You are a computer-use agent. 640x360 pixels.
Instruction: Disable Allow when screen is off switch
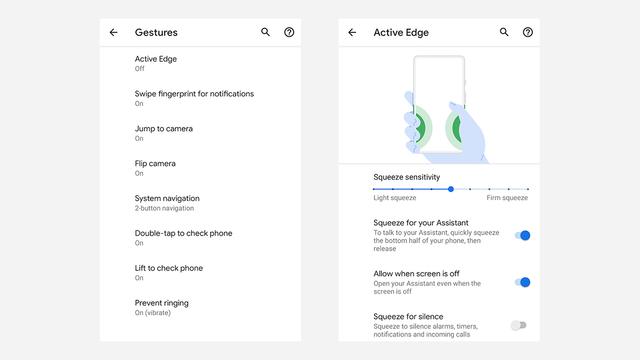(x=522, y=282)
